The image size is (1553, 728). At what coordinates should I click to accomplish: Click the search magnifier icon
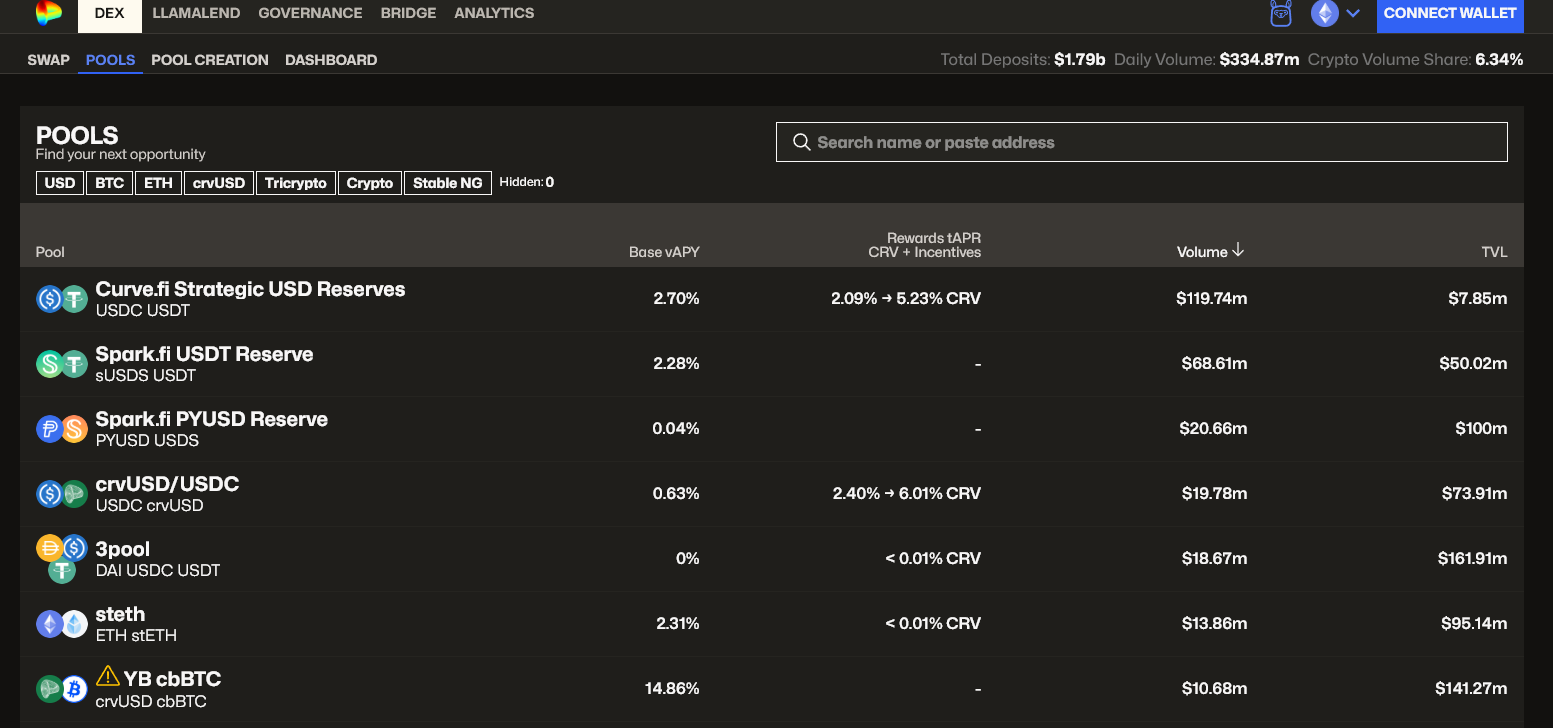click(801, 142)
